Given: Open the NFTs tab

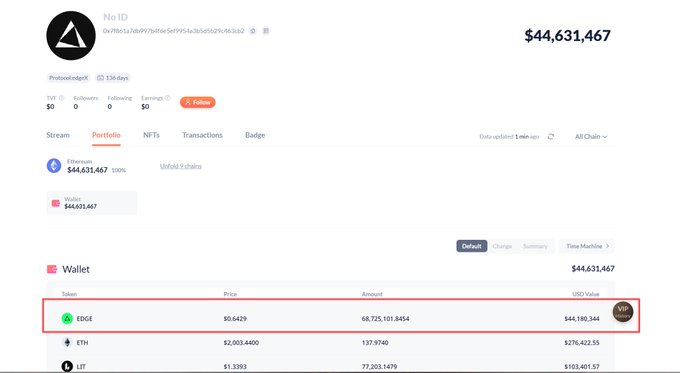Looking at the screenshot, I should pos(151,135).
